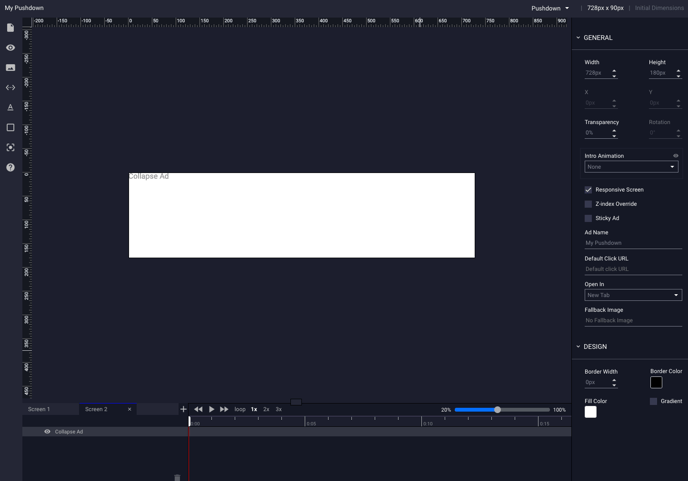Delete layer with trash icon
The image size is (688, 481).
(x=177, y=477)
